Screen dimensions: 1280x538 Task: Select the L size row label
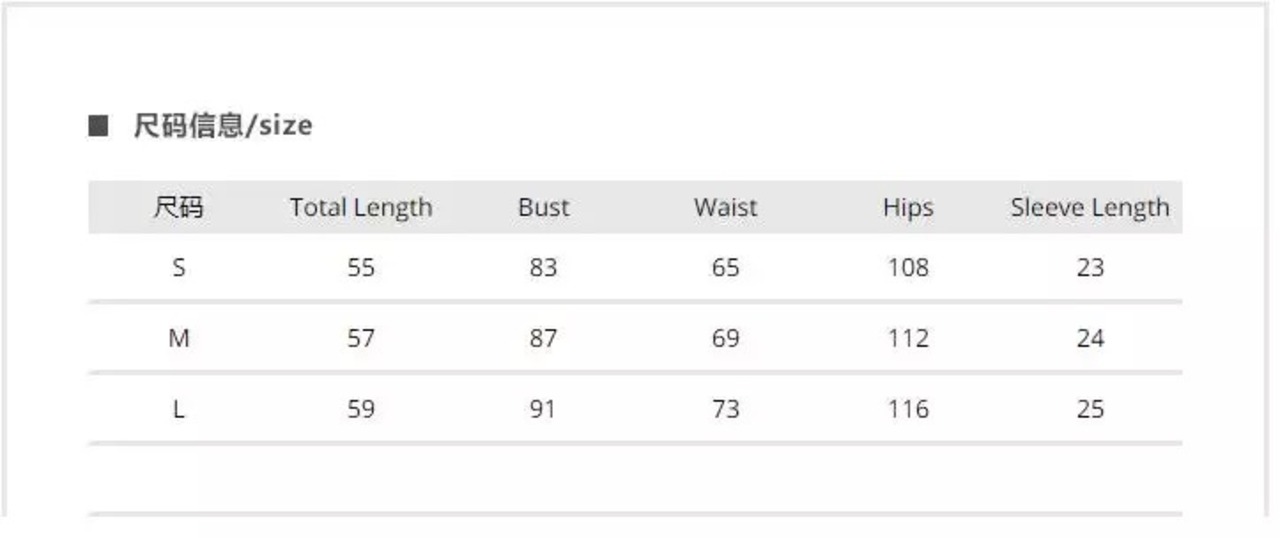[x=179, y=409]
